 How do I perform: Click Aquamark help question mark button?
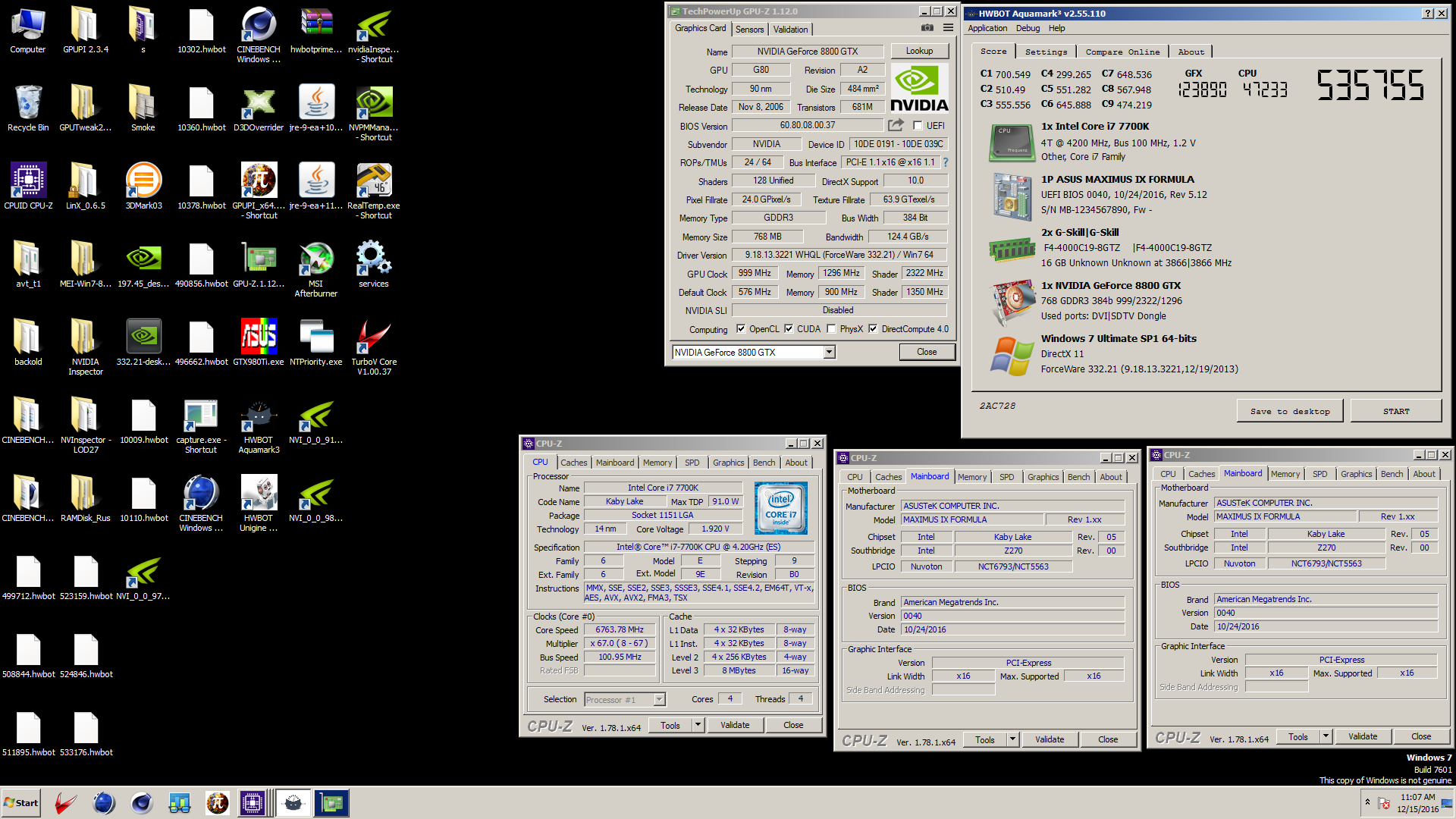[x=1428, y=14]
